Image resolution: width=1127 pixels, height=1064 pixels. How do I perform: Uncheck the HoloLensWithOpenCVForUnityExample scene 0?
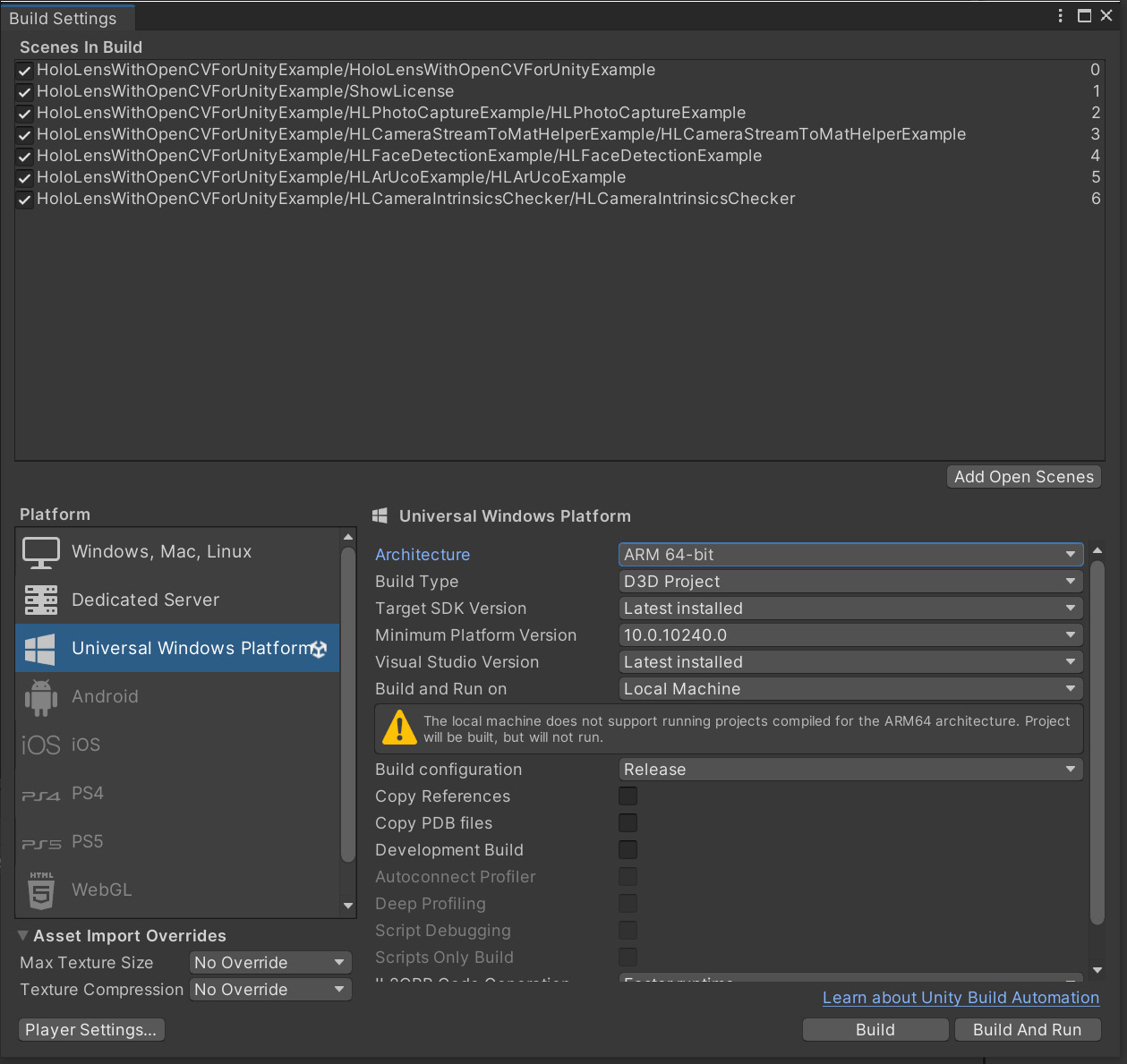25,71
